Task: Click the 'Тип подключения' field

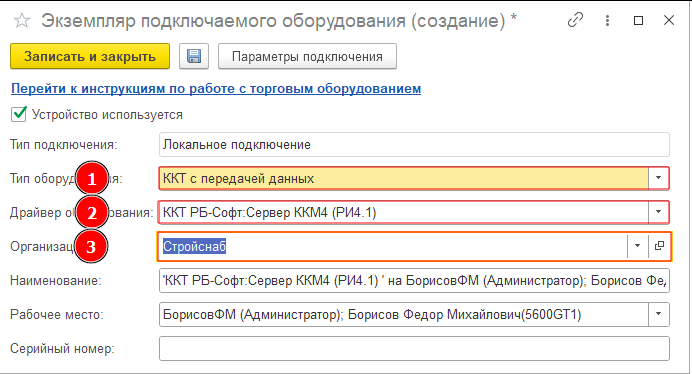Action: pyautogui.click(x=414, y=144)
